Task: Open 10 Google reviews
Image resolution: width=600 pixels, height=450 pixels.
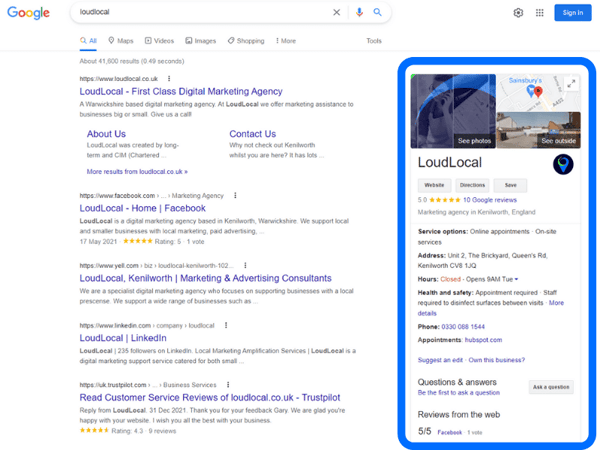Action: [x=490, y=200]
